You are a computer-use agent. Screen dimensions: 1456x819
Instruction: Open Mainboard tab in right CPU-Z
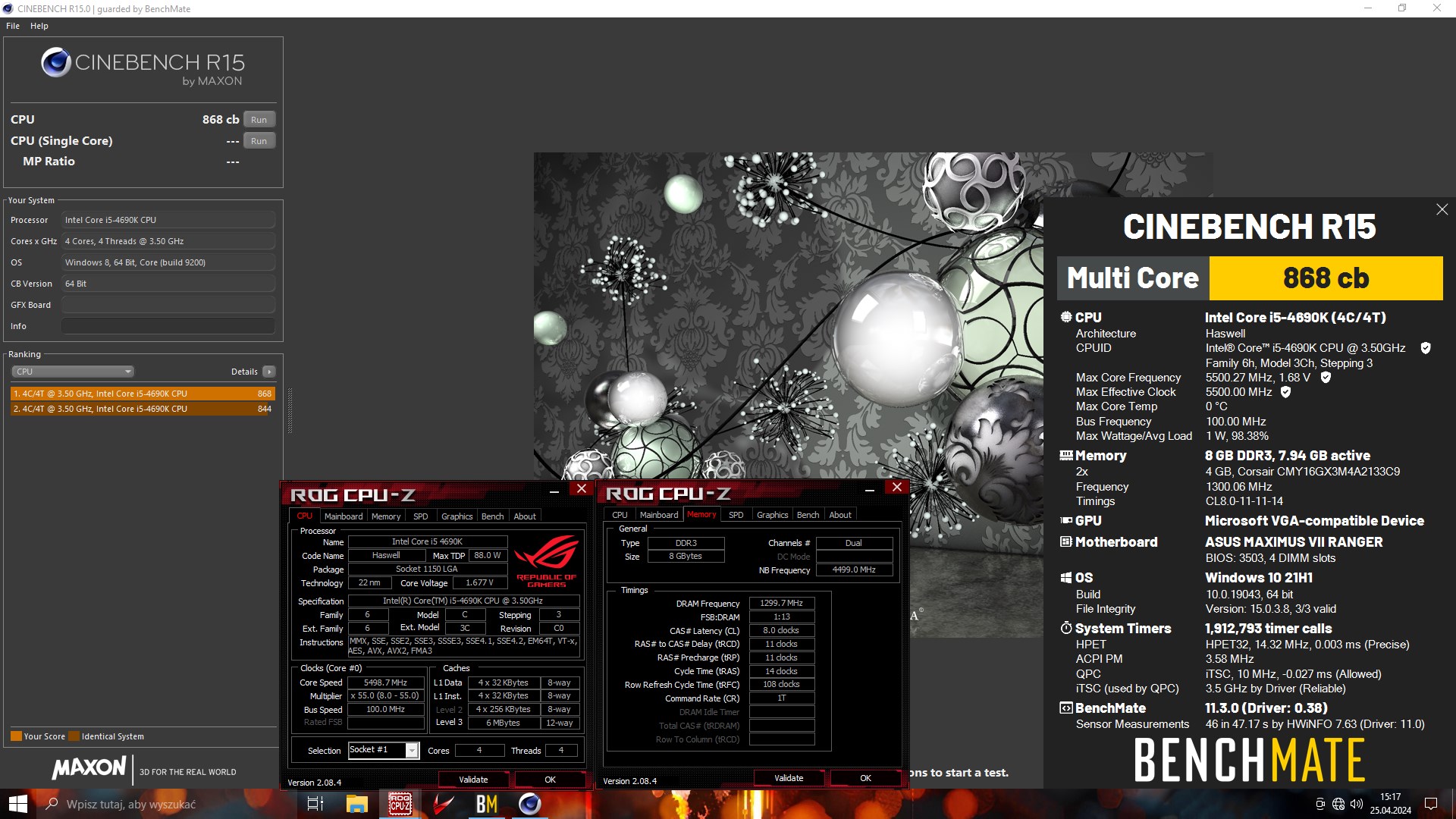(x=659, y=515)
